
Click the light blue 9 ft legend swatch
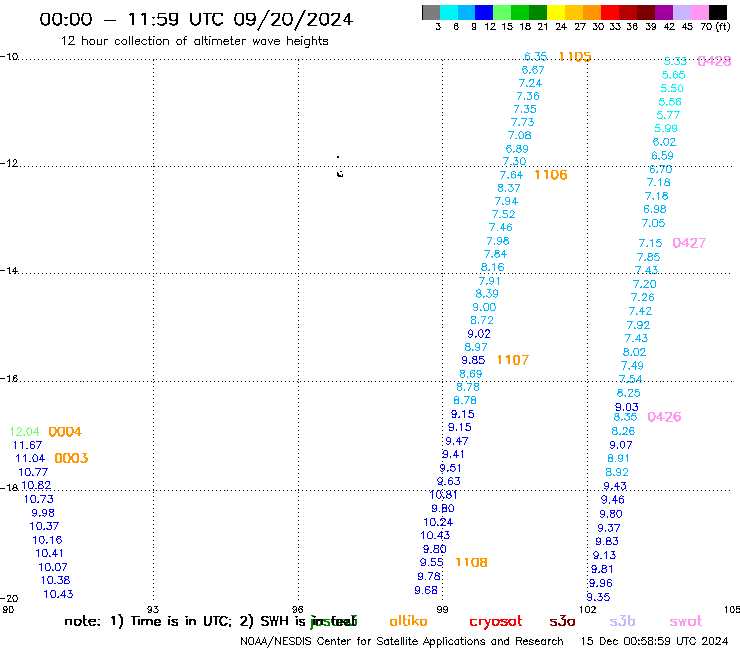467,12
